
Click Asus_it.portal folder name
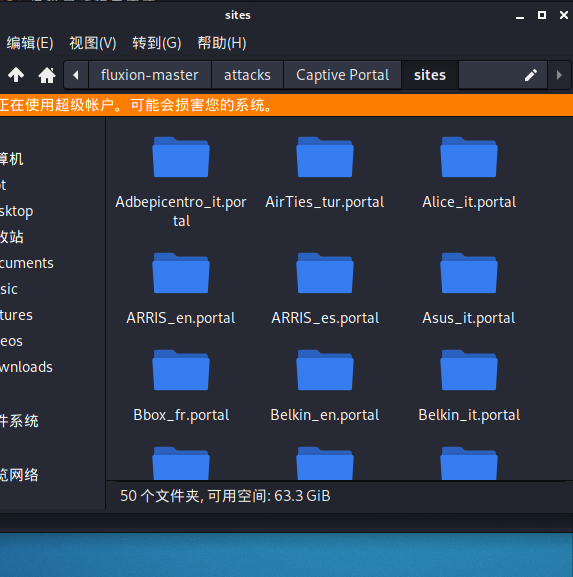pyautogui.click(x=469, y=318)
